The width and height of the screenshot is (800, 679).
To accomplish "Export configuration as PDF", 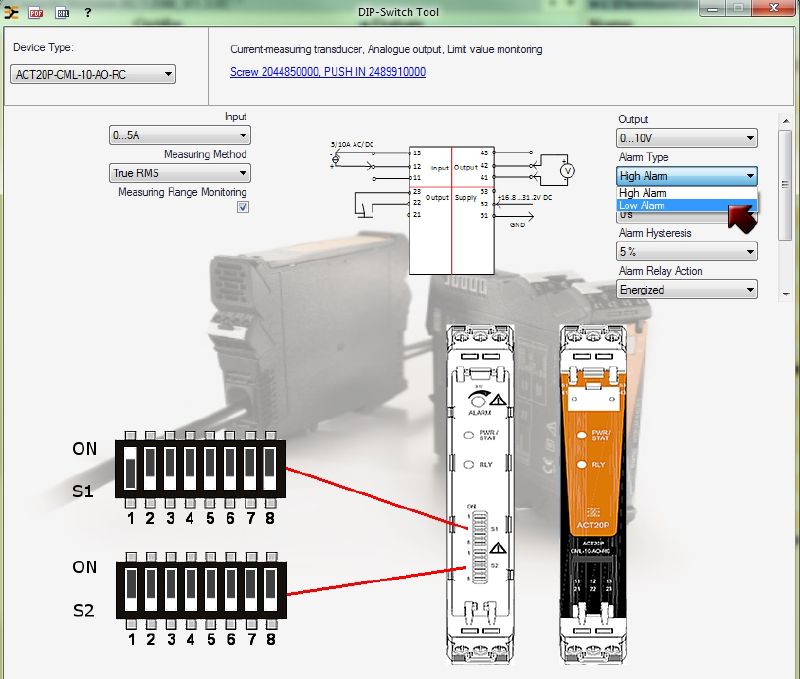I will (x=38, y=12).
